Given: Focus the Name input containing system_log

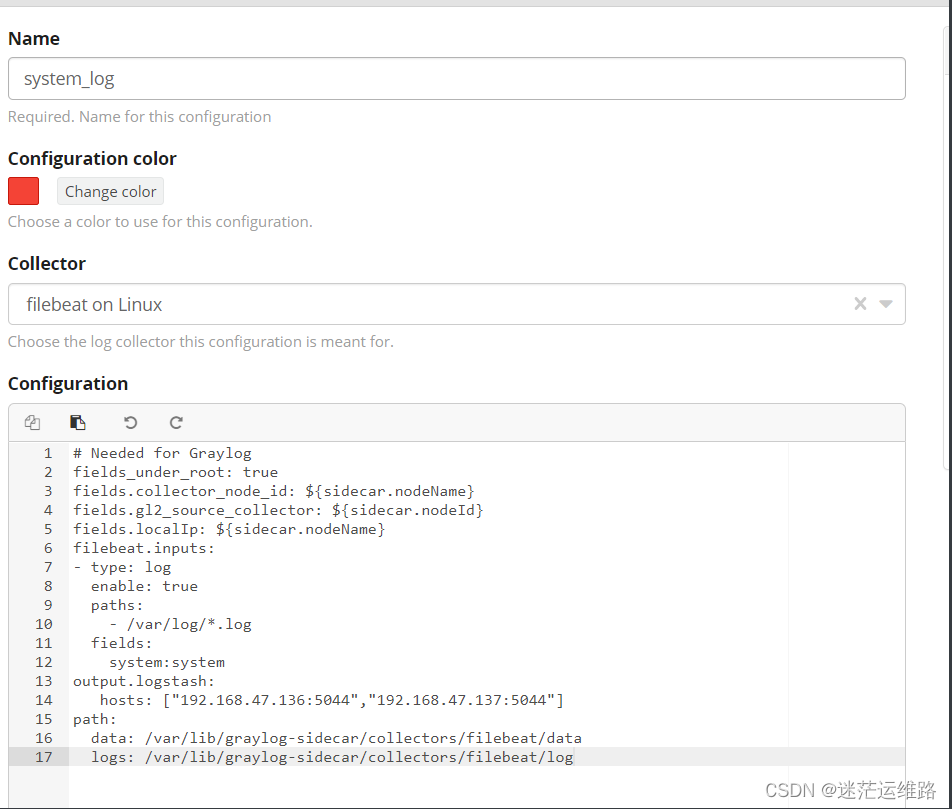Looking at the screenshot, I should pyautogui.click(x=457, y=78).
